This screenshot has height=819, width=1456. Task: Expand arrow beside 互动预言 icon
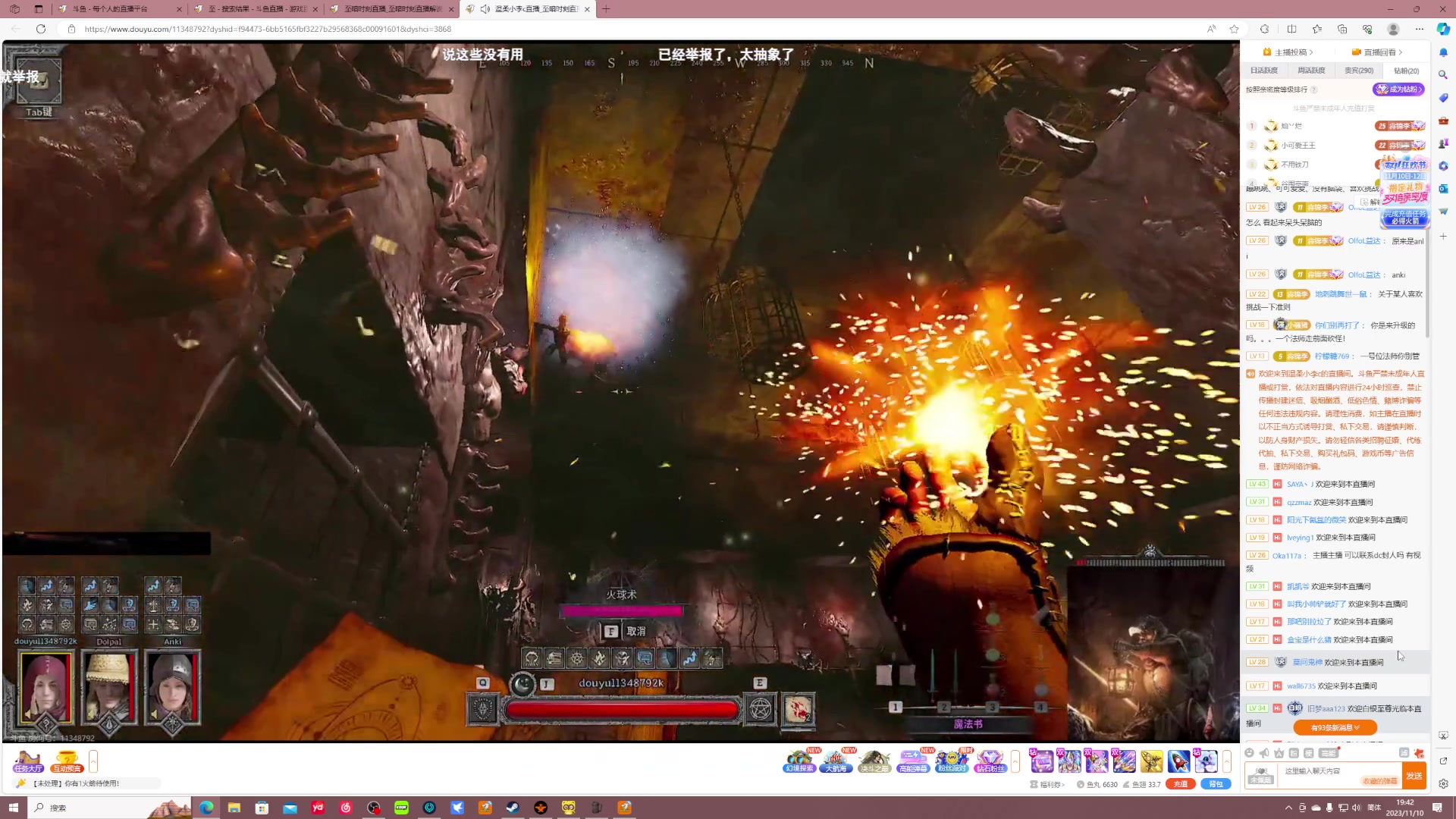93,761
